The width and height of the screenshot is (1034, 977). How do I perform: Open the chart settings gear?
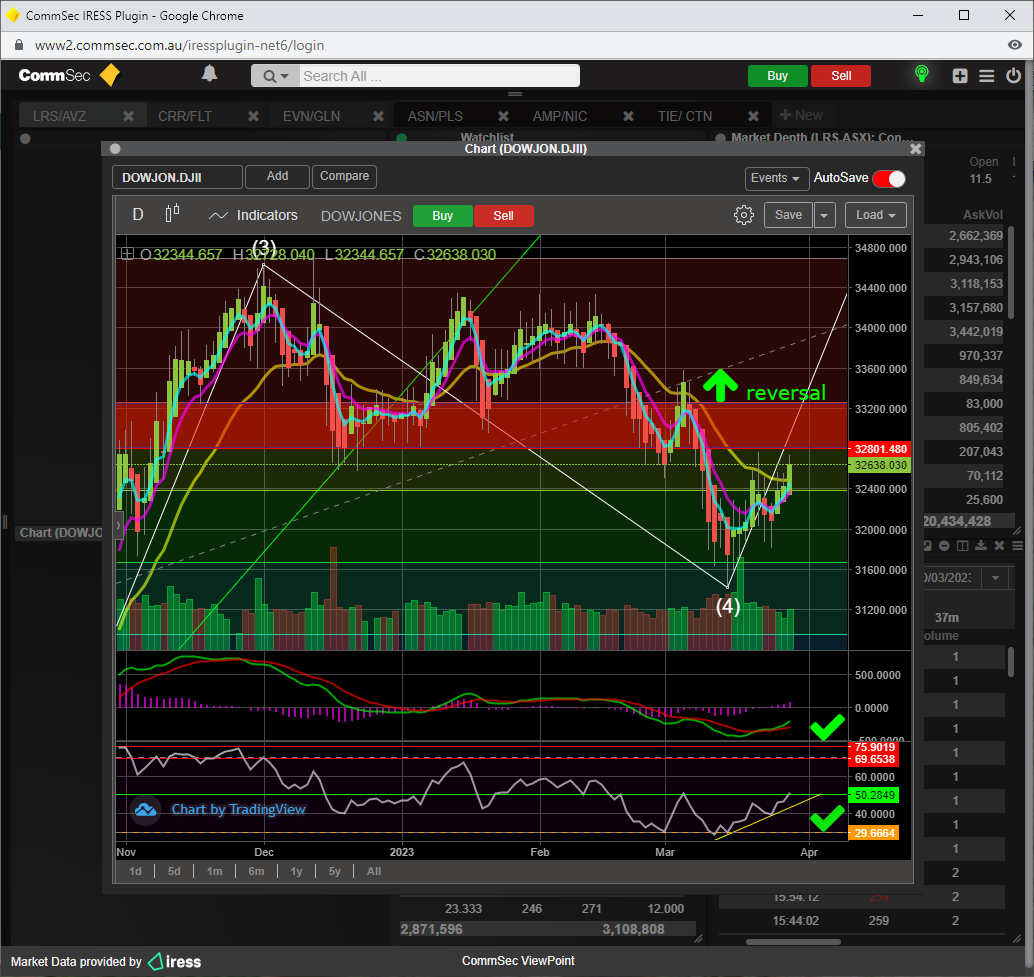point(743,215)
